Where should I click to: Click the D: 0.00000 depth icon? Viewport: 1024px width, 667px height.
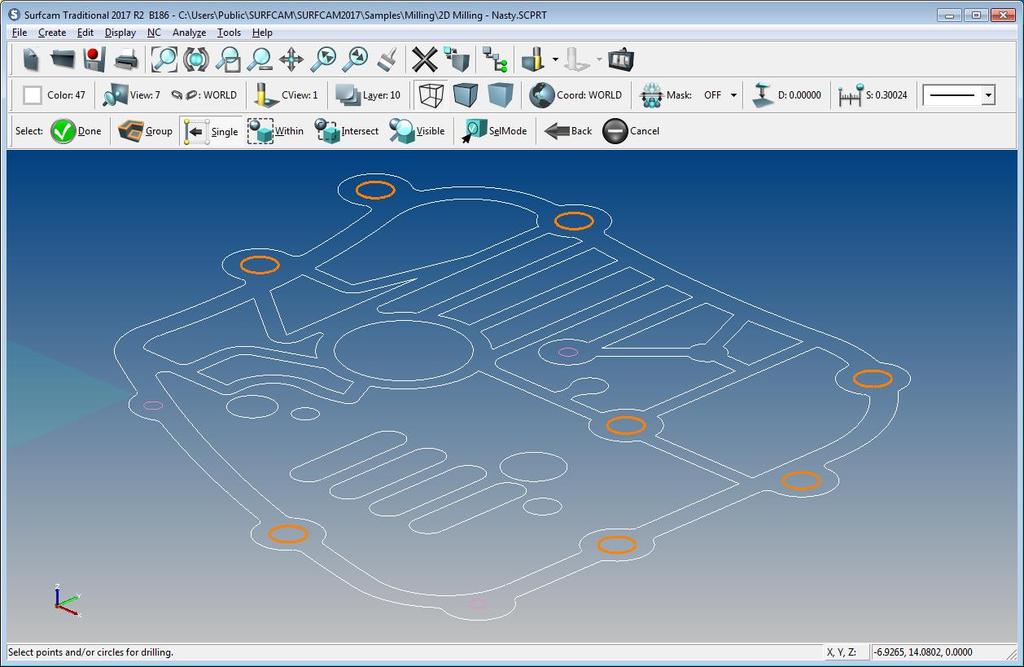pos(762,95)
